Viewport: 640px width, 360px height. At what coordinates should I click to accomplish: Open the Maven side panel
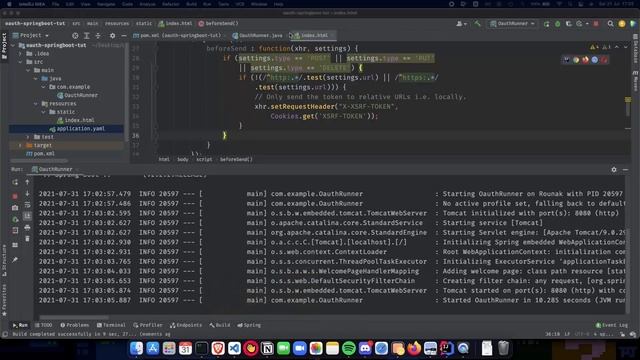[635, 81]
